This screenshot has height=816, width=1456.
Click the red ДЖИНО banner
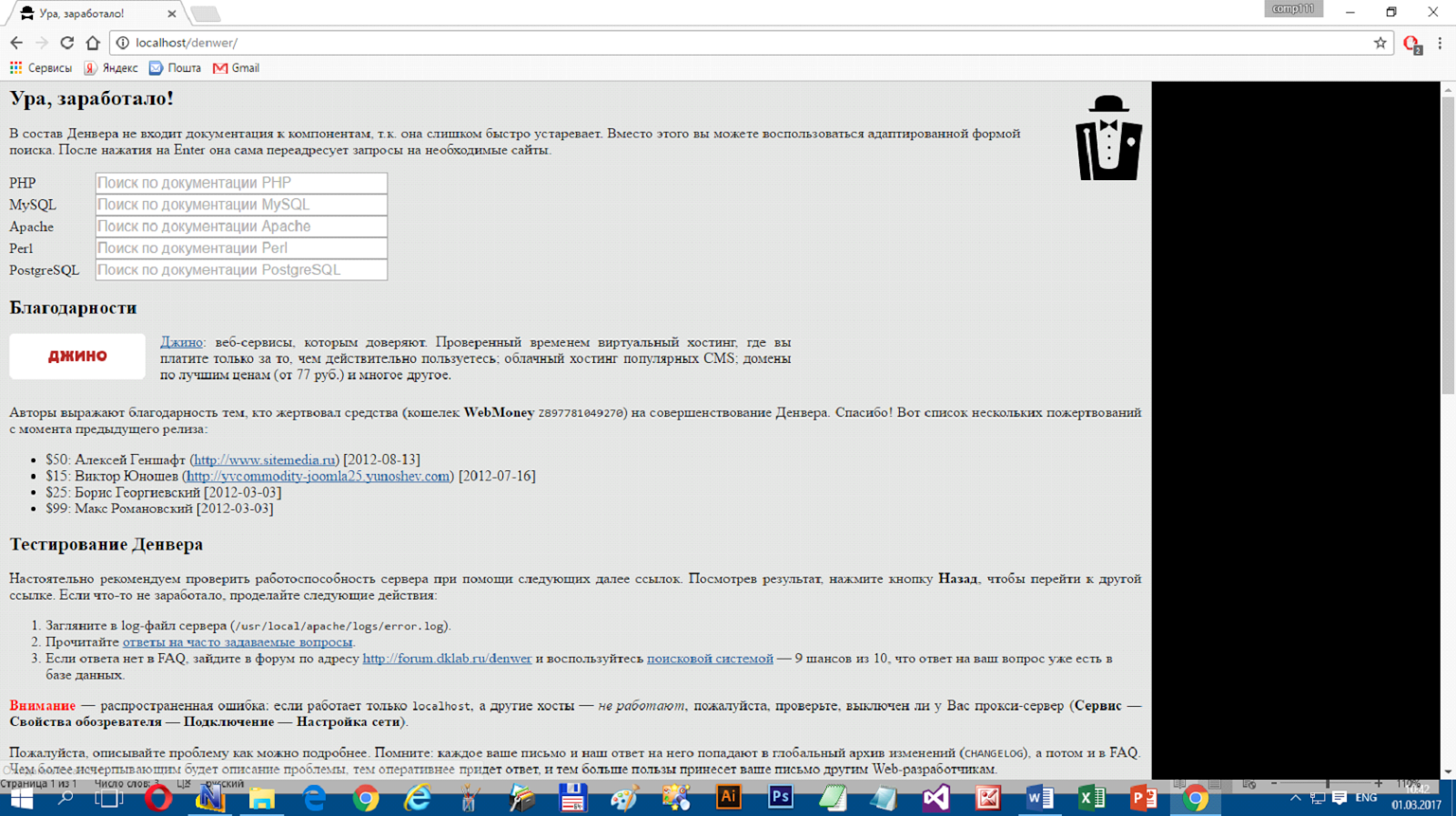[77, 356]
